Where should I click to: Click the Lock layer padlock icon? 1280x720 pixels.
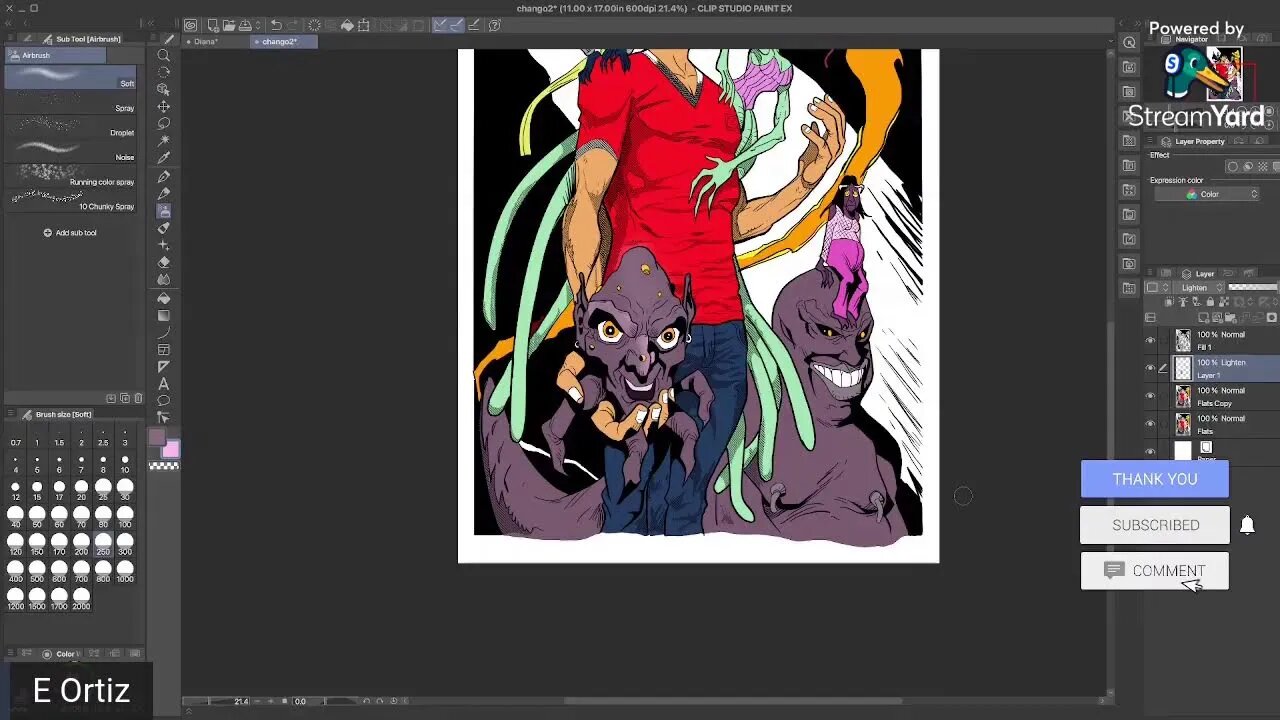(1210, 302)
